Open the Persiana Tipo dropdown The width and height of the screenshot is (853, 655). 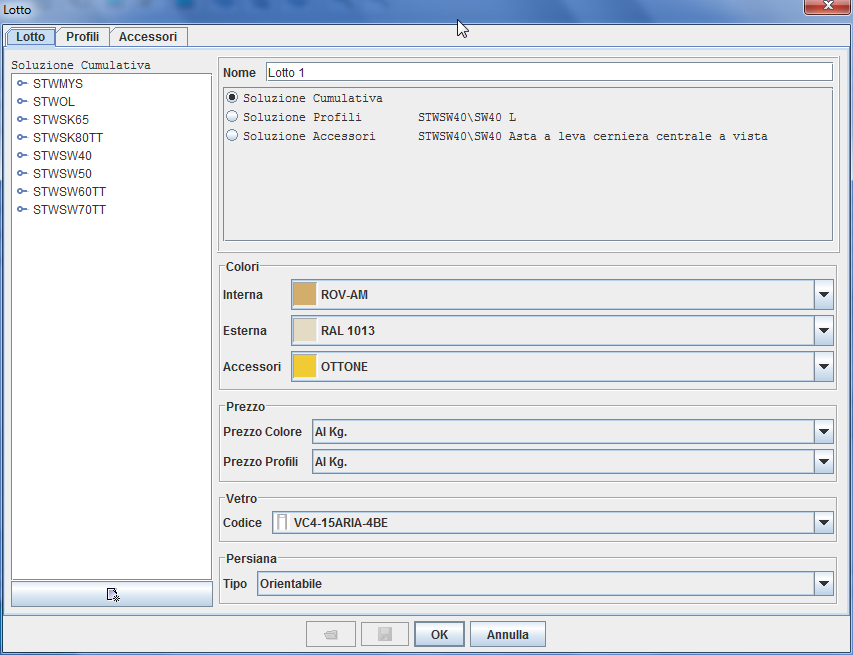(824, 584)
